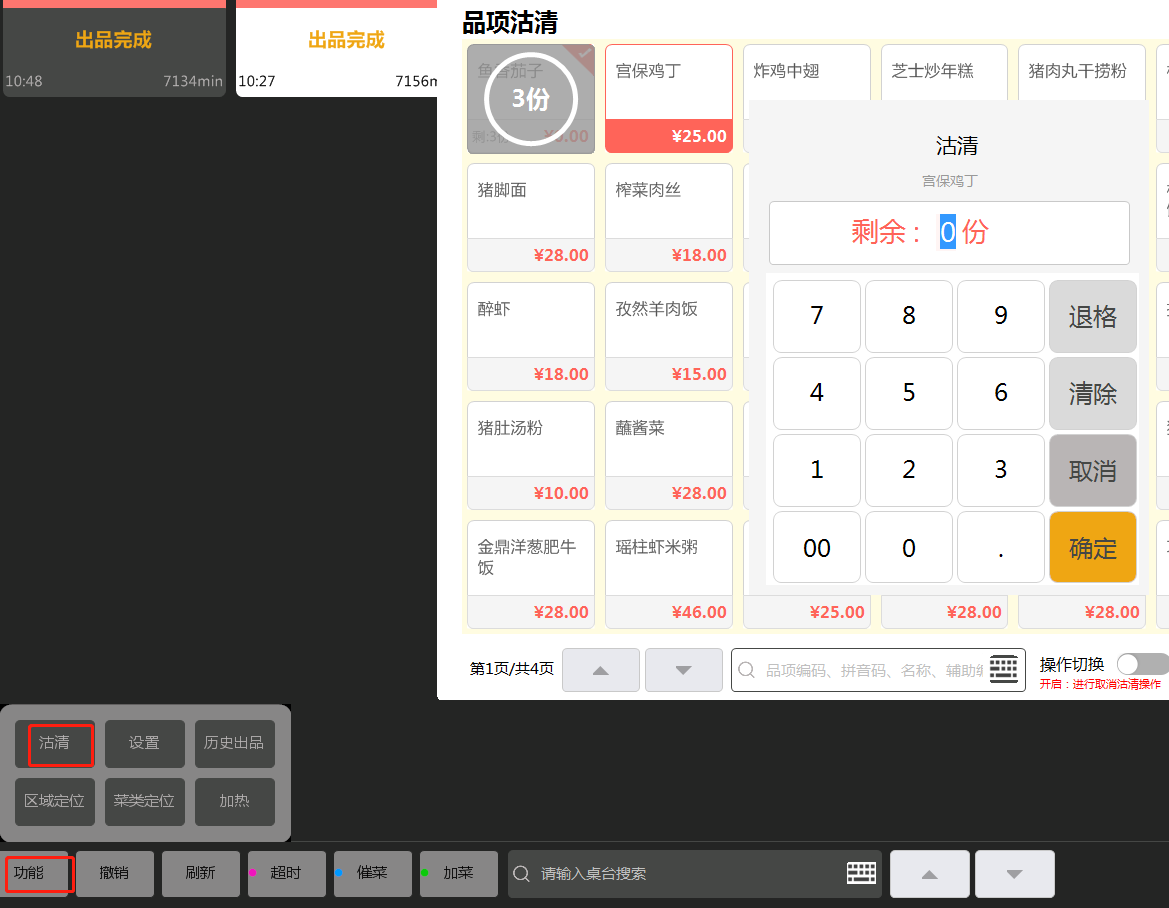Click 清除 to clear quantity
1169x908 pixels.
[x=1093, y=393]
